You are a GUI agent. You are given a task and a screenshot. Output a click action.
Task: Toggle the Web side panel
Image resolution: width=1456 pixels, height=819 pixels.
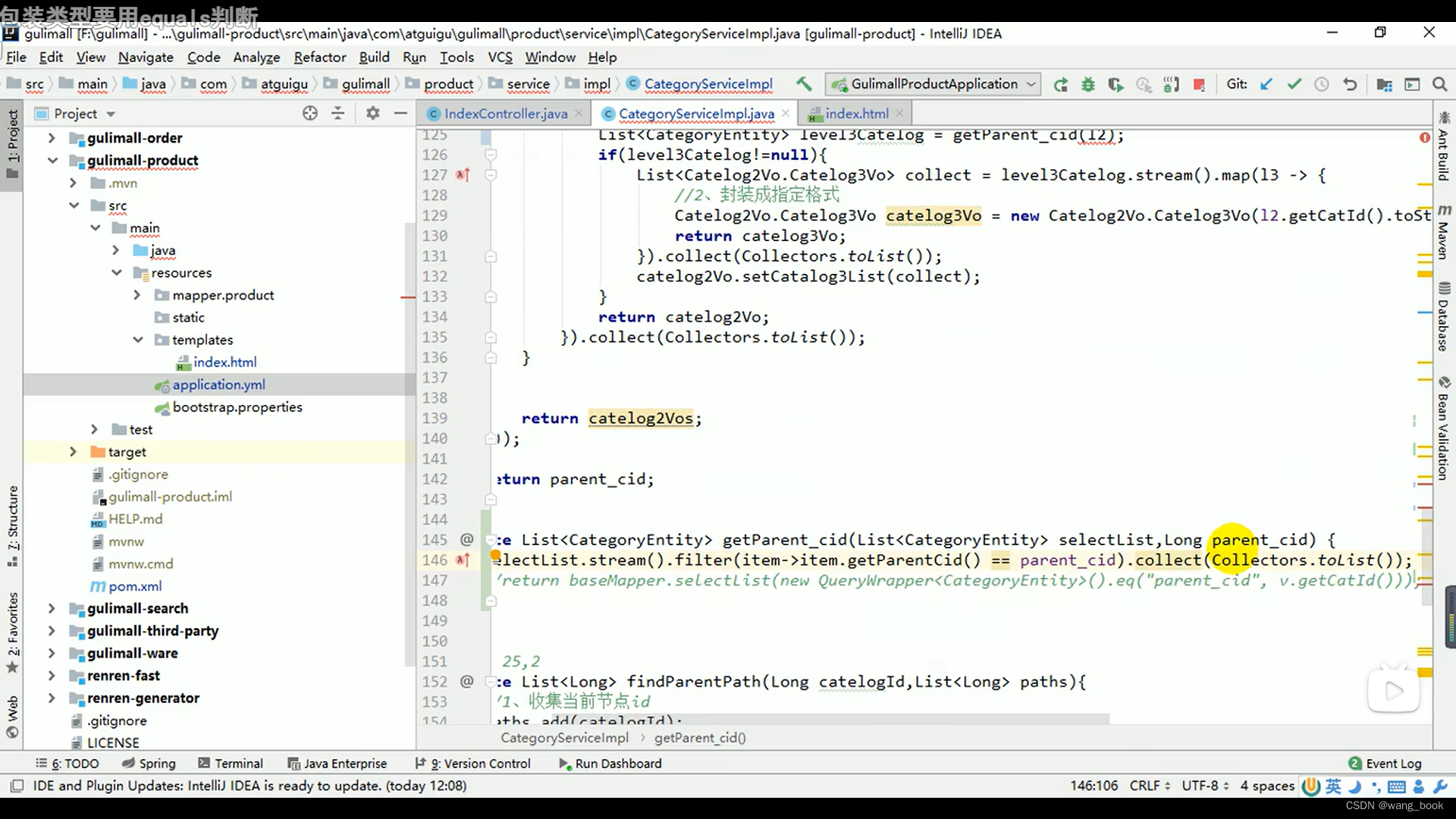pos(13,716)
